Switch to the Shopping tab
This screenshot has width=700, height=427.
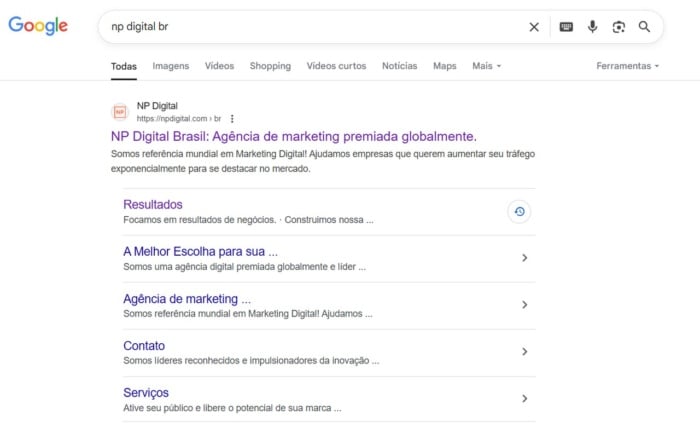coord(270,66)
